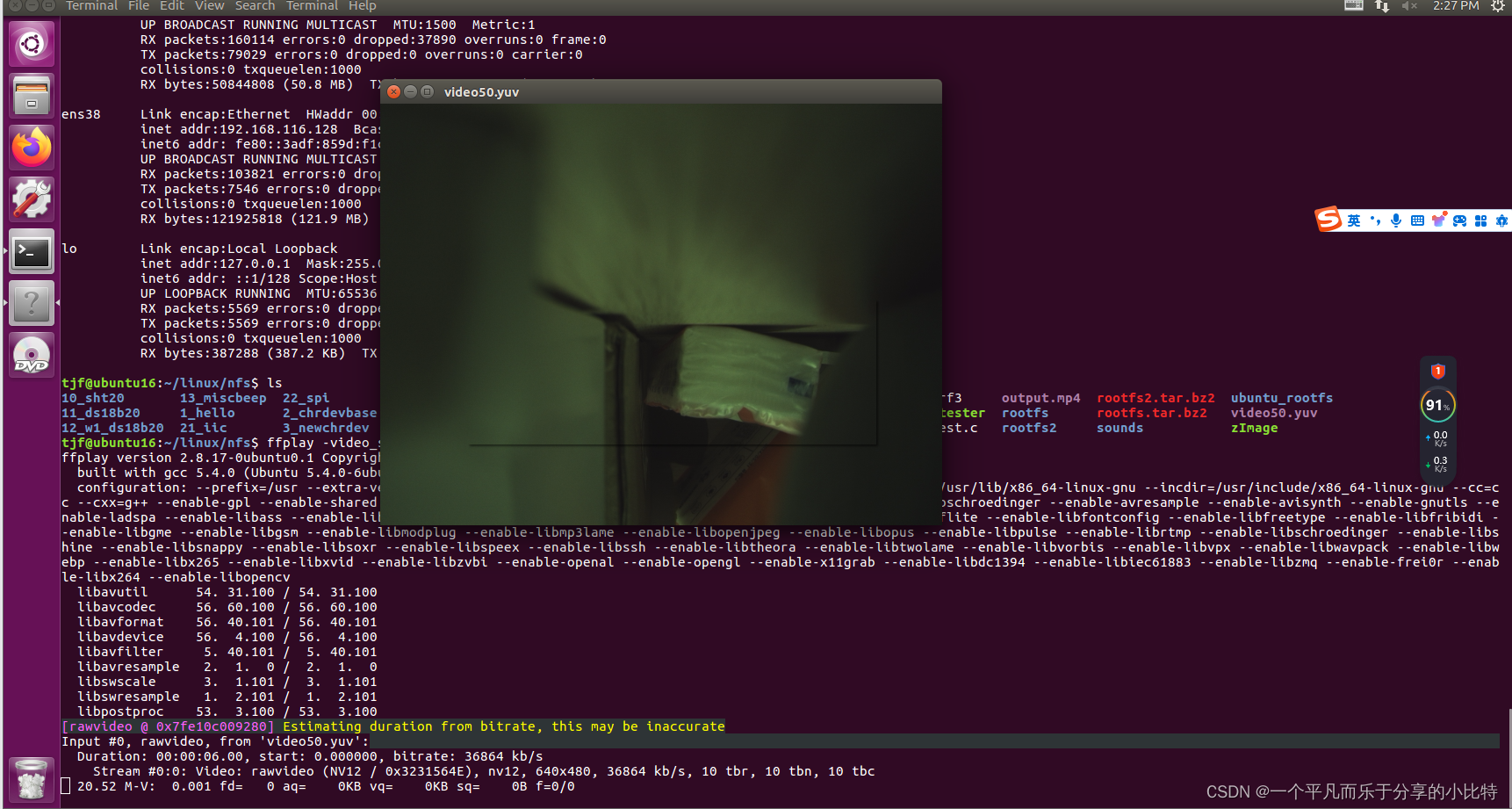Switch Sogou input language via 英 button
Viewport: 1512px width, 809px height.
click(x=1353, y=220)
